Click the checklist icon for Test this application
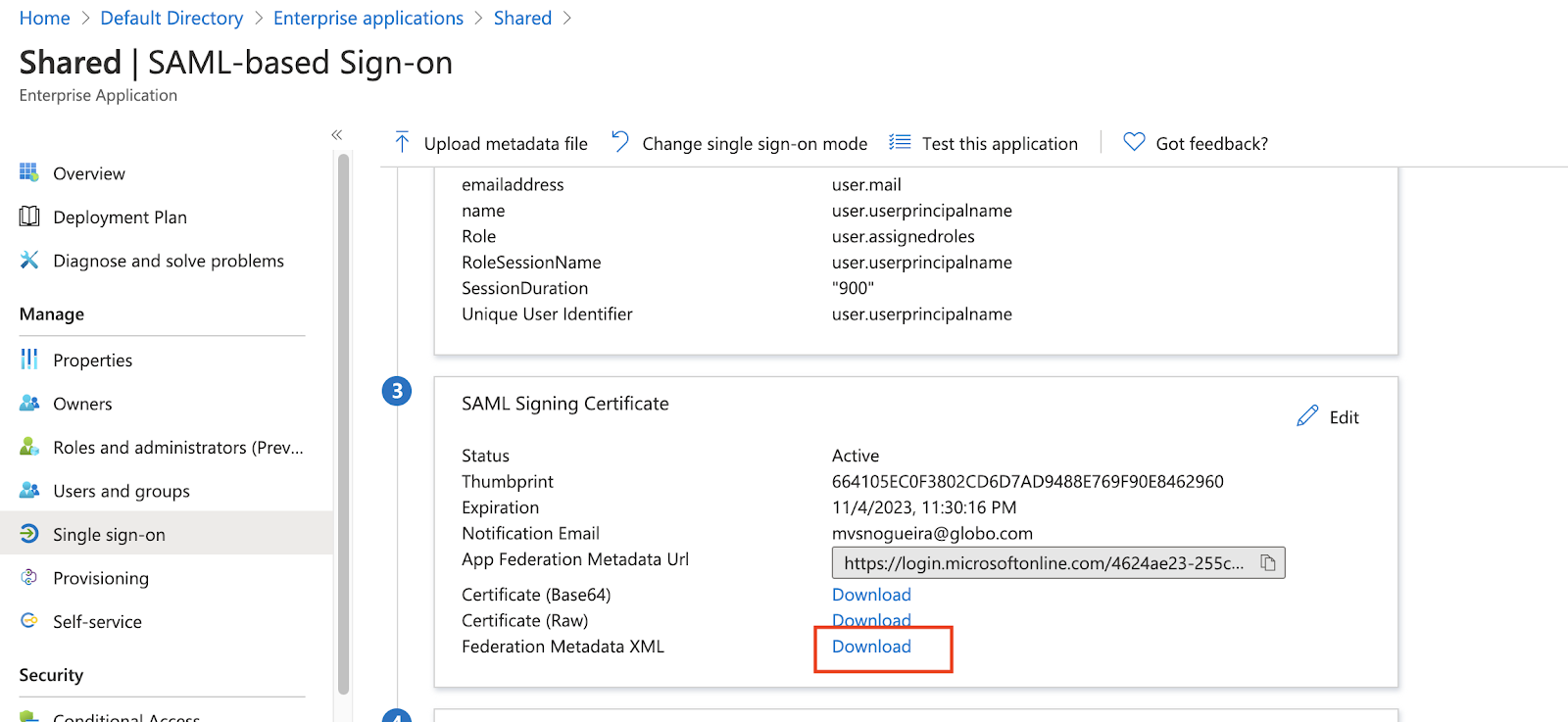This screenshot has width=1568, height=722. click(900, 143)
